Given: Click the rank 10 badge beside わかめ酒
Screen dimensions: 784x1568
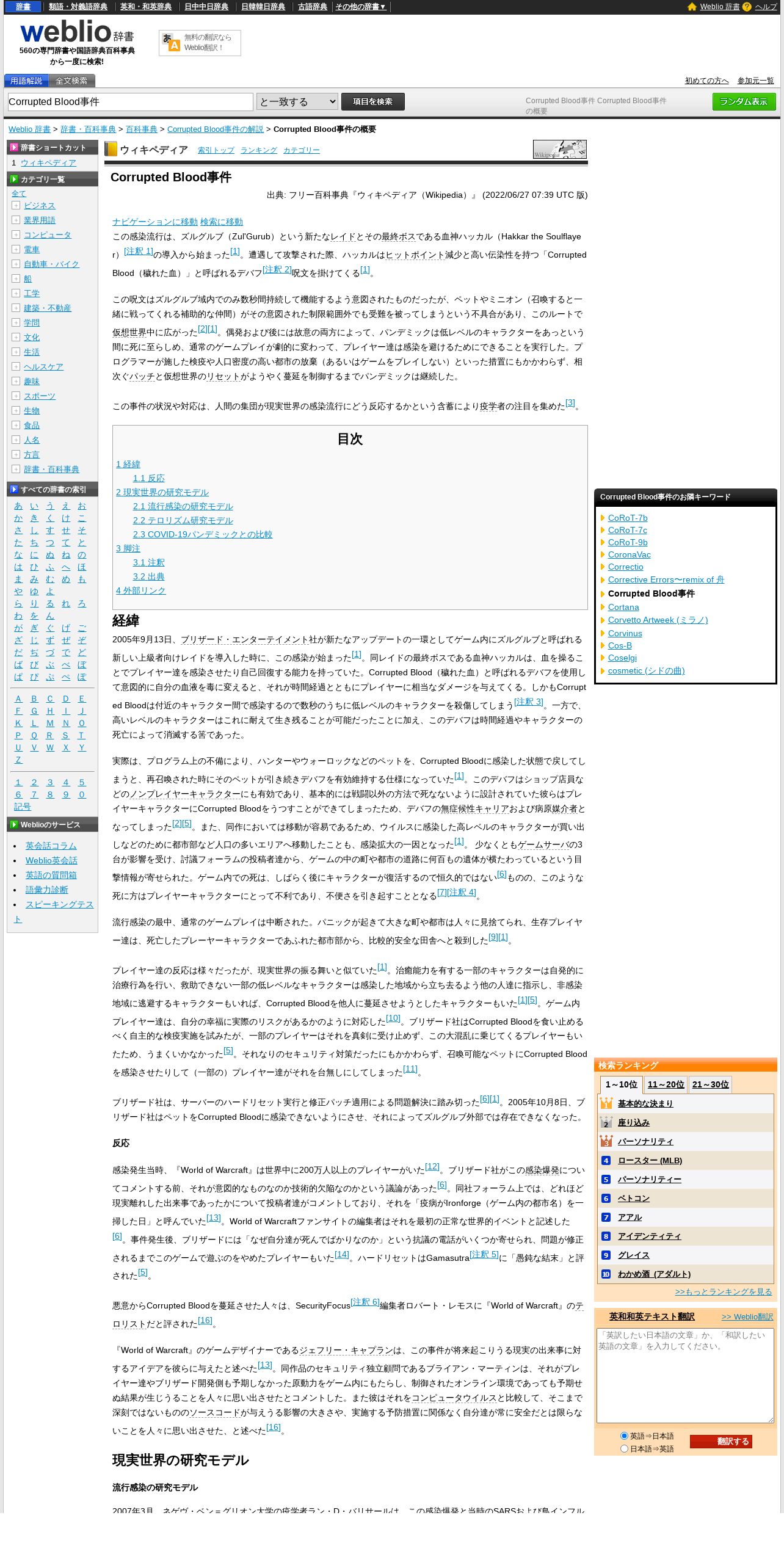Looking at the screenshot, I should (x=606, y=1274).
